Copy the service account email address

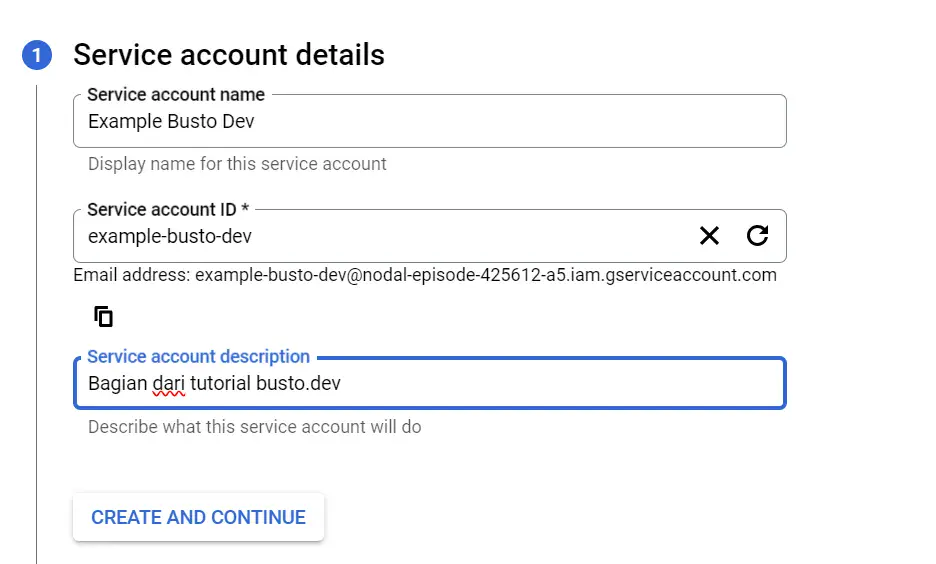coord(103,316)
